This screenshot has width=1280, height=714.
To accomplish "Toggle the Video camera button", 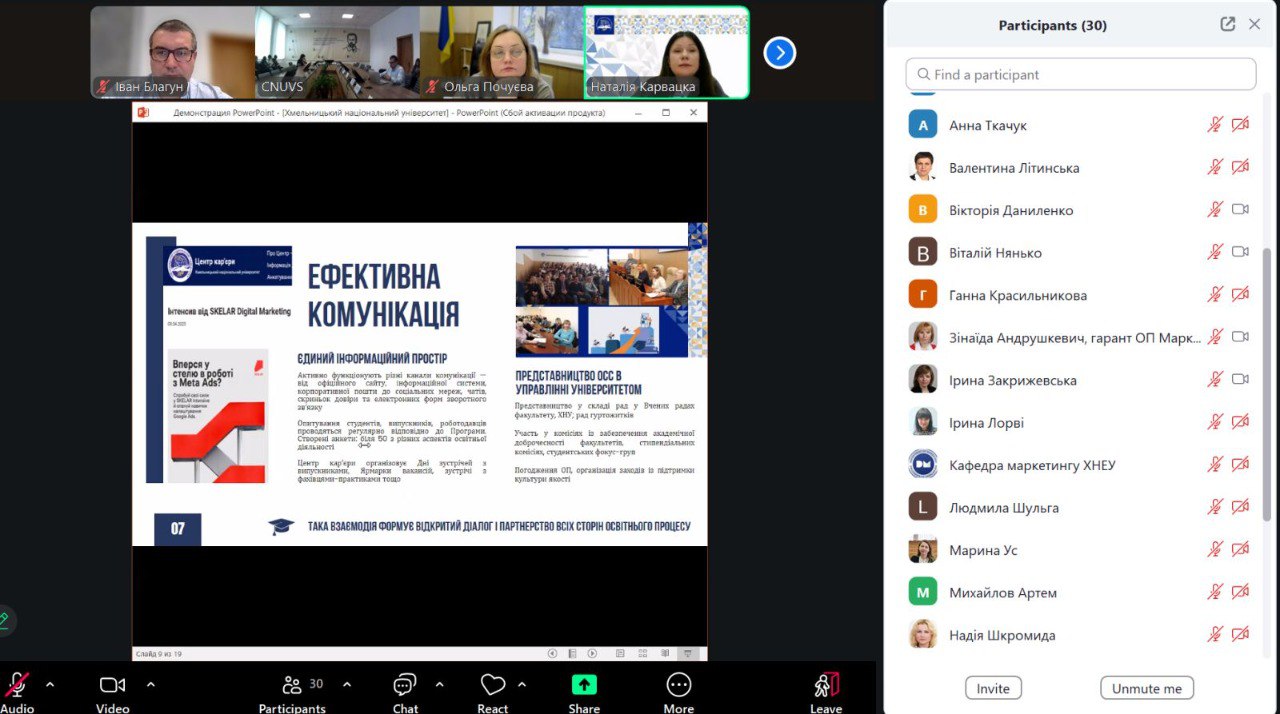I will (112, 685).
